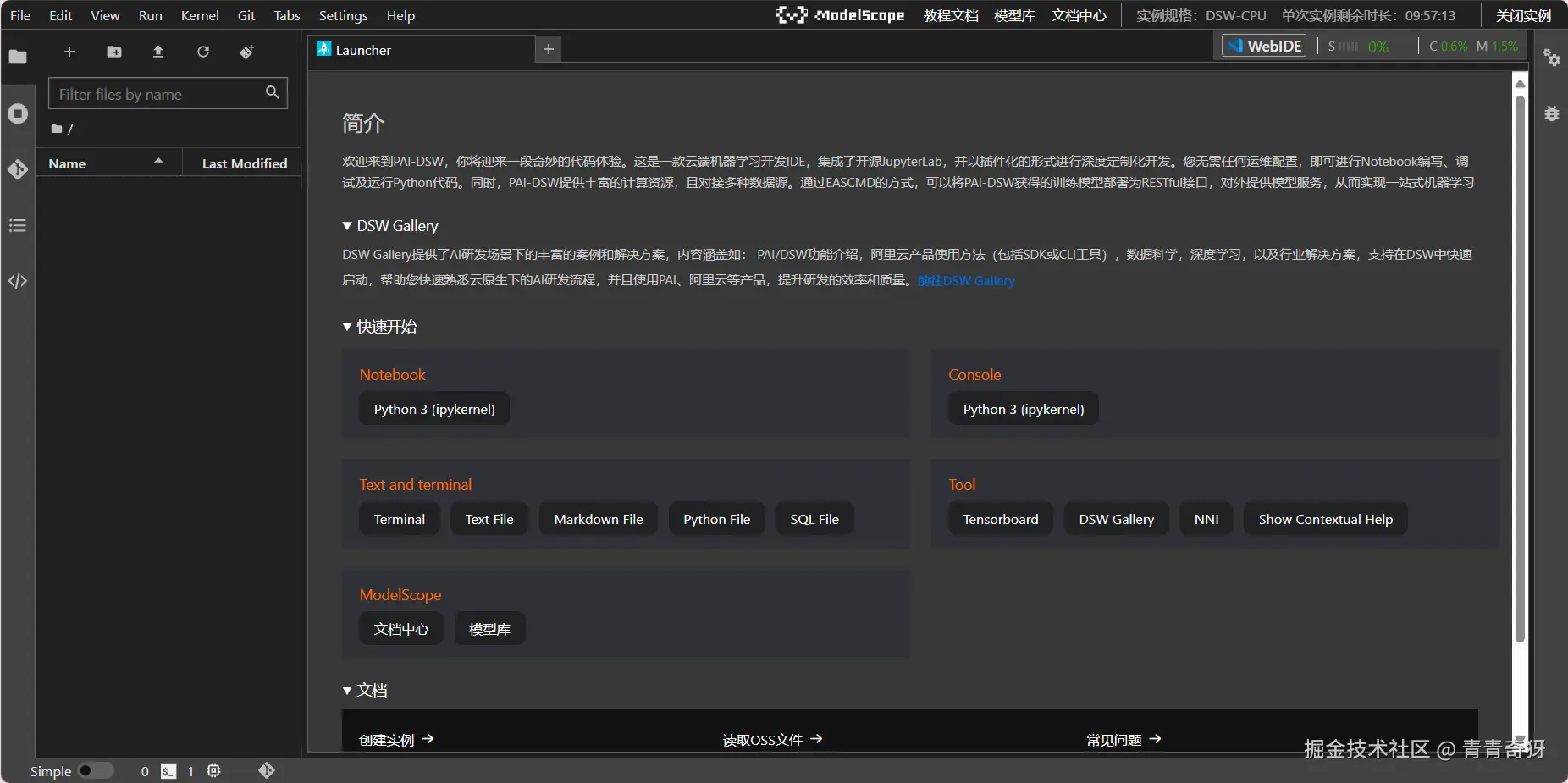Launch Tensorboard from Tool section

1001,519
